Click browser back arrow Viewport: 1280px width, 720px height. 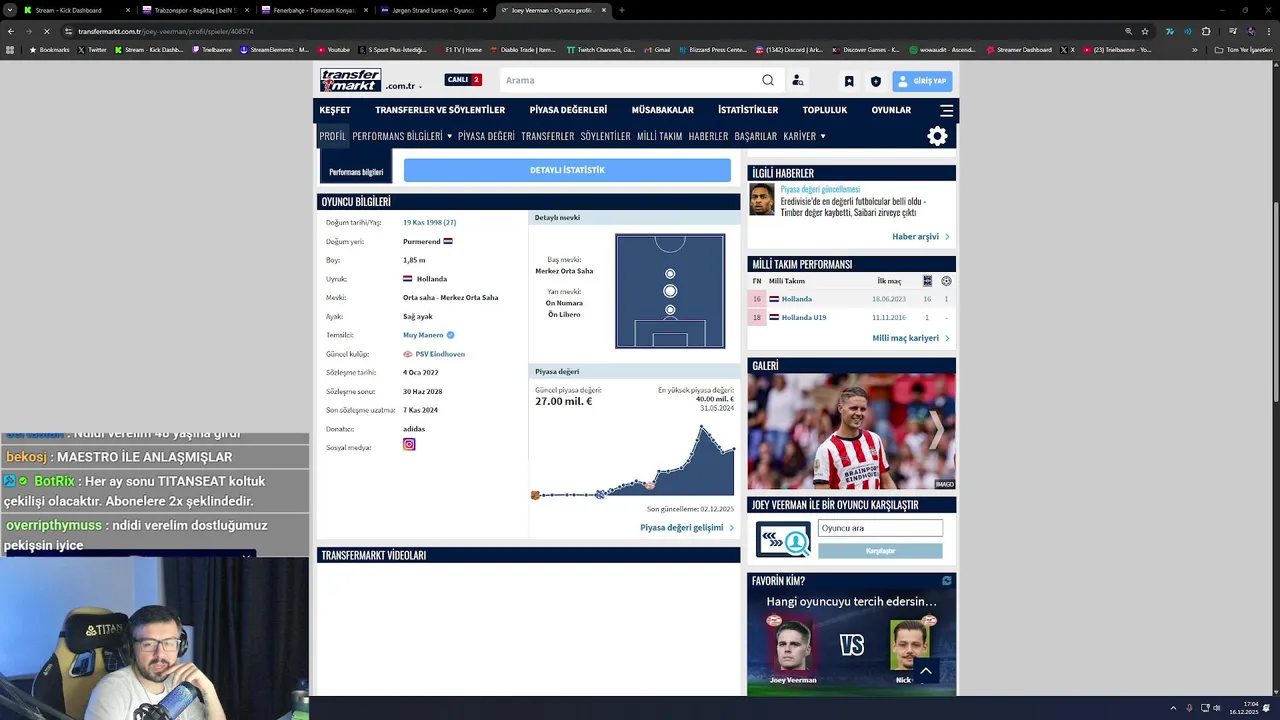pyautogui.click(x=11, y=31)
